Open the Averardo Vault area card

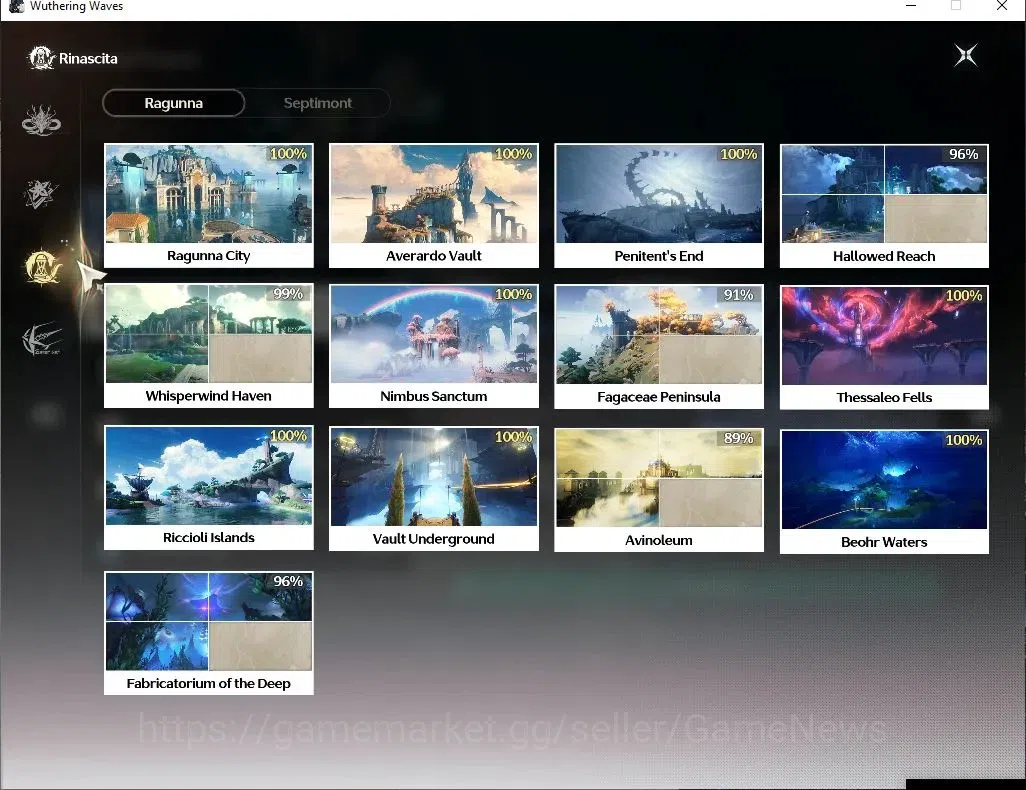pos(434,206)
